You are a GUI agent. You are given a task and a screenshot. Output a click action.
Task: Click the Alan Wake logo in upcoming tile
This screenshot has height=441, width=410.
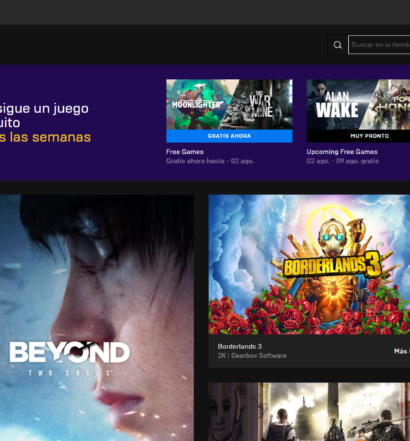click(337, 105)
